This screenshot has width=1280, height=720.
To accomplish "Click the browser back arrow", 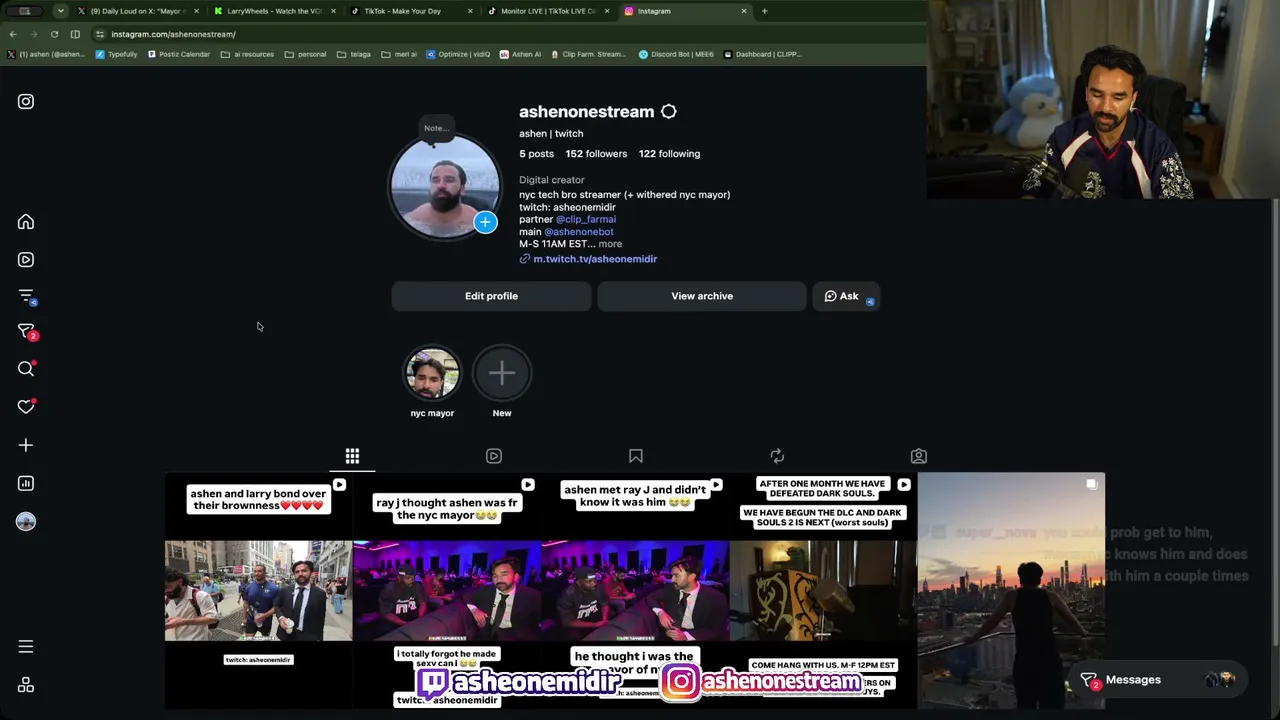I will pyautogui.click(x=13, y=34).
